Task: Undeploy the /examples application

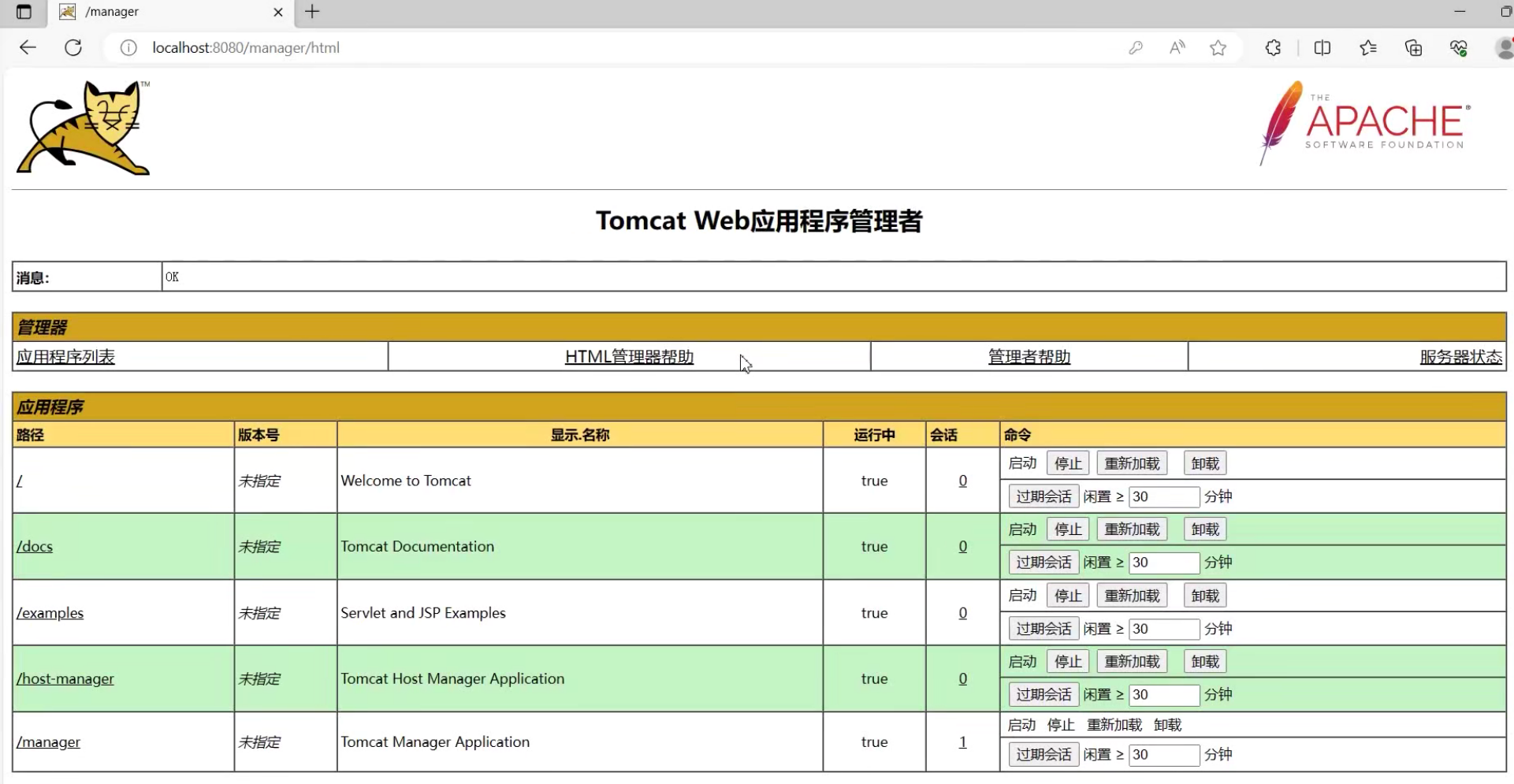Action: pyautogui.click(x=1205, y=596)
